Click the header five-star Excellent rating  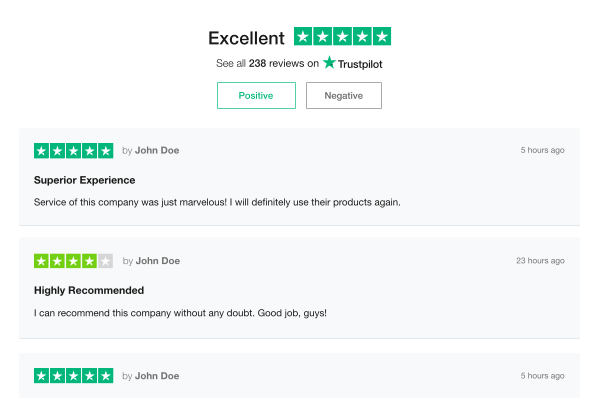[342, 36]
